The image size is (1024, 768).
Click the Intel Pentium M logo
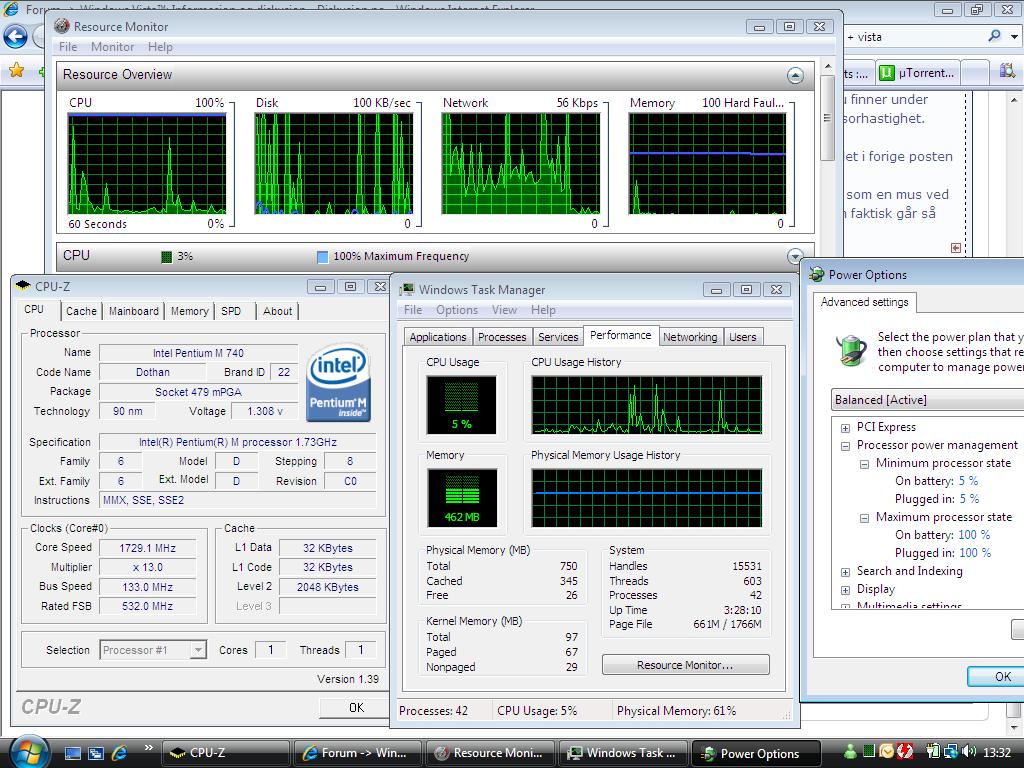coord(338,382)
